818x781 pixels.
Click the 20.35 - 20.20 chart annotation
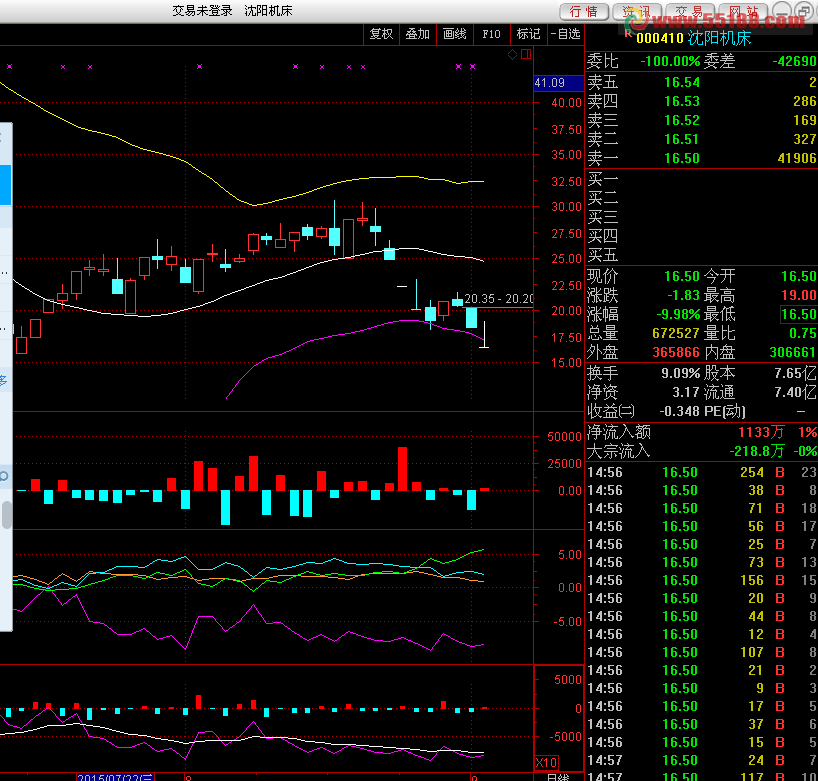[498, 299]
